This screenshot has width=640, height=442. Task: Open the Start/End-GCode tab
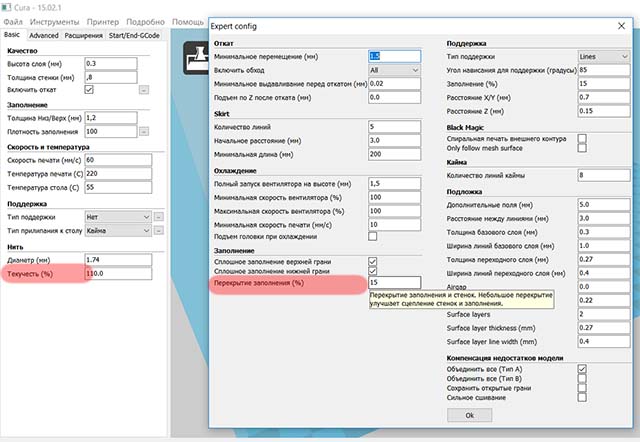[136, 35]
